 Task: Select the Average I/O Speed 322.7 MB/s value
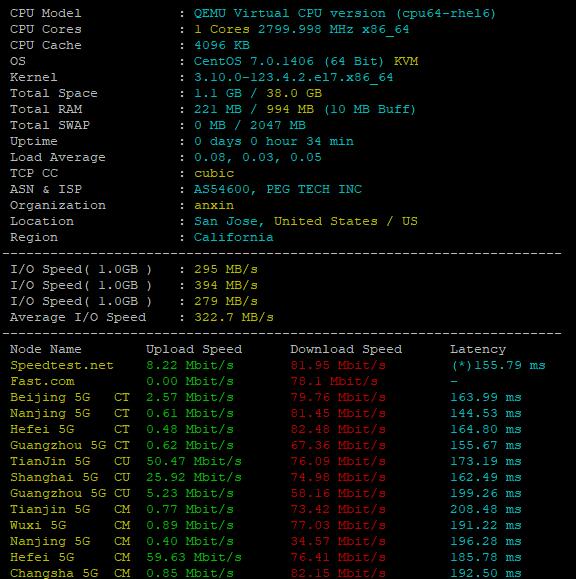(x=234, y=317)
